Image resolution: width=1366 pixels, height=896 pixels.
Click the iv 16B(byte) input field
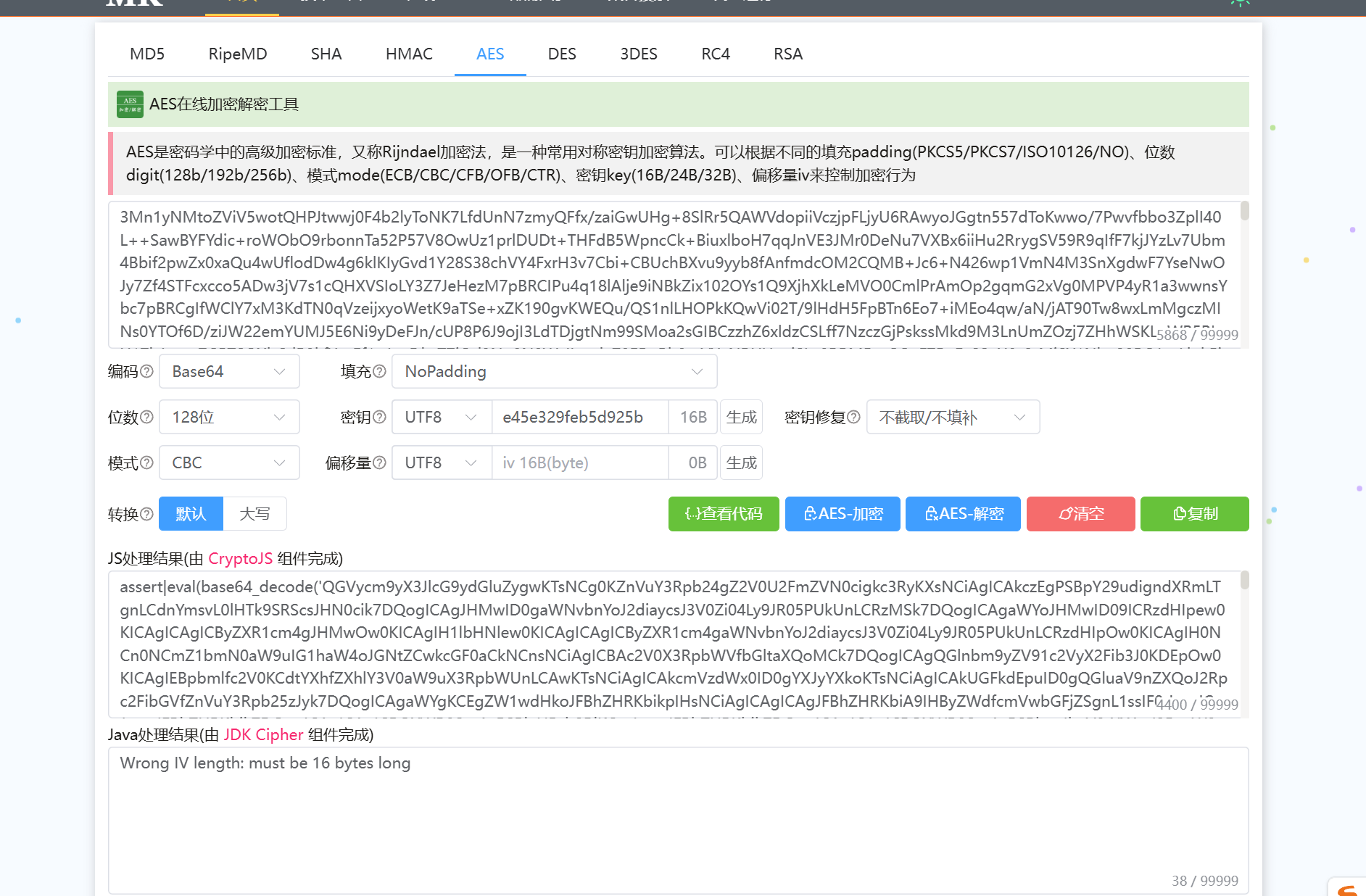coord(580,462)
